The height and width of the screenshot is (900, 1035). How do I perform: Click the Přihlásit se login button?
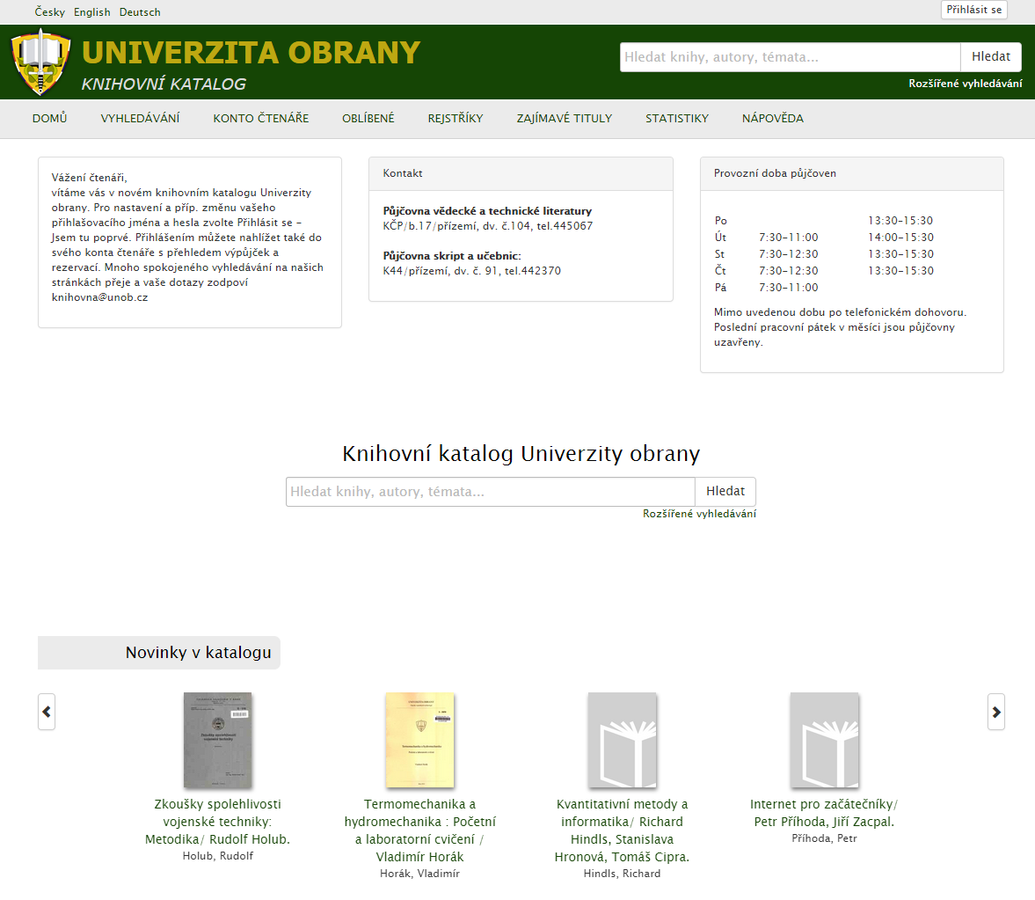(x=974, y=10)
